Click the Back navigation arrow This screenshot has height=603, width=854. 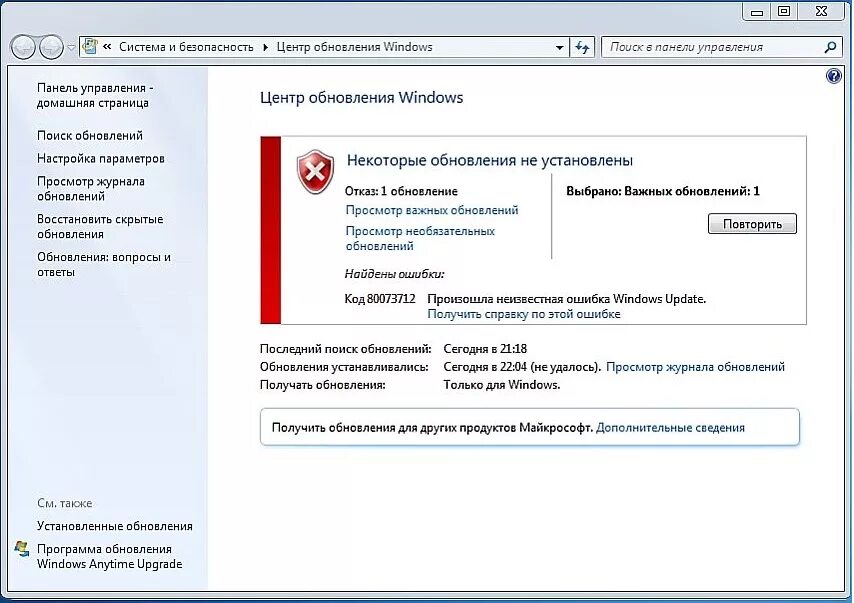pyautogui.click(x=23, y=47)
